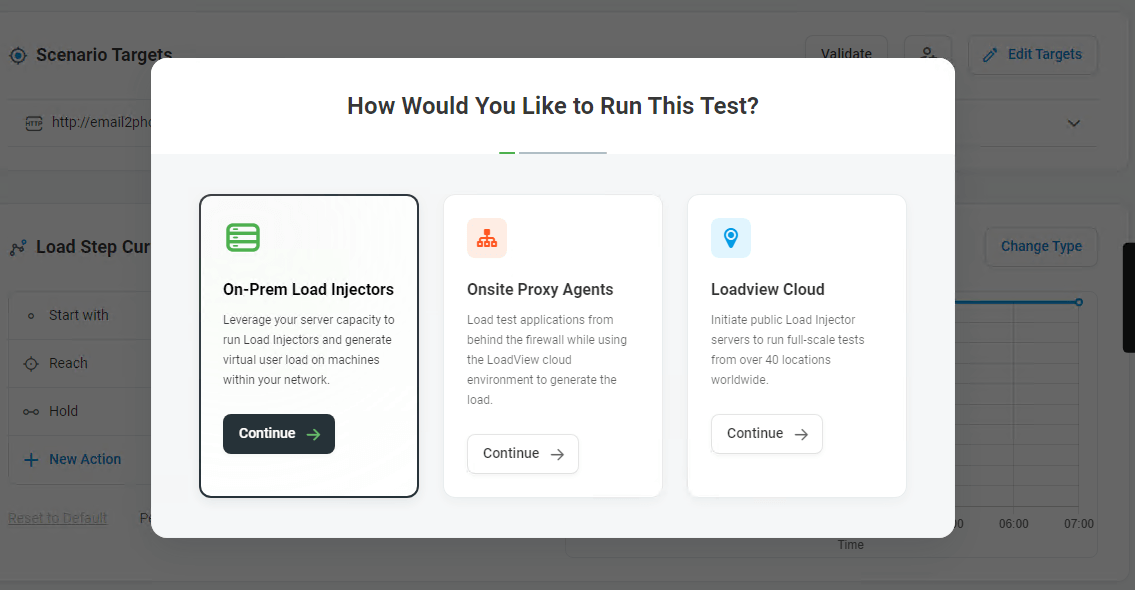Click the 'Scenario Targets' heading
The width and height of the screenshot is (1135, 590).
(104, 55)
